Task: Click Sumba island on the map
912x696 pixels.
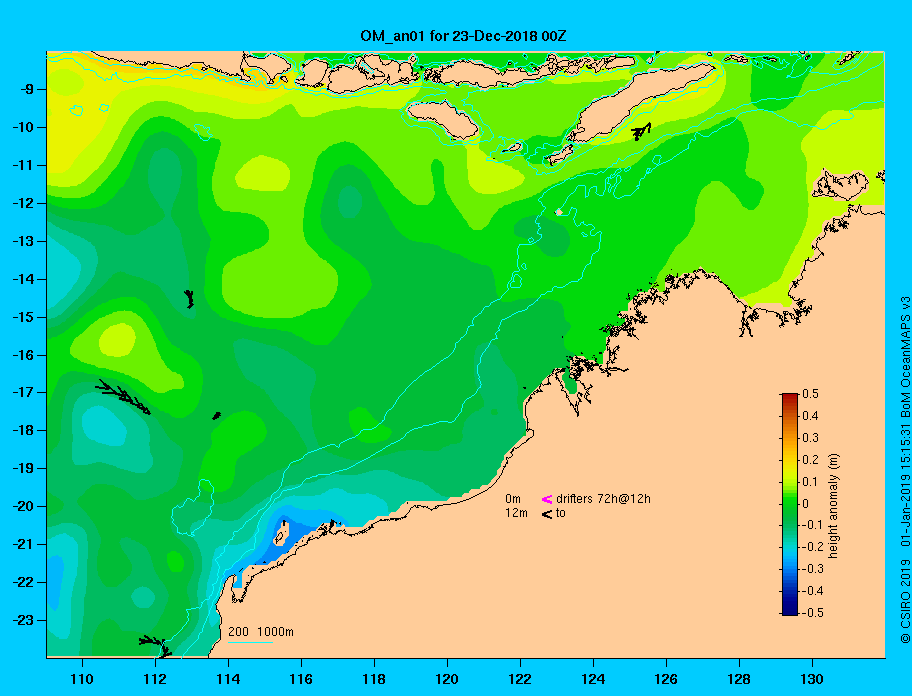Action: click(x=443, y=119)
